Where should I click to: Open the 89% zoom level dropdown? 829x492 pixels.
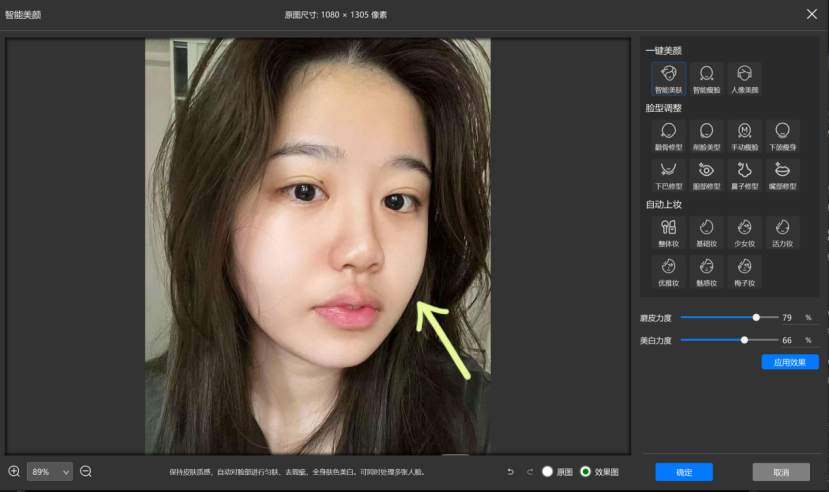(50, 471)
